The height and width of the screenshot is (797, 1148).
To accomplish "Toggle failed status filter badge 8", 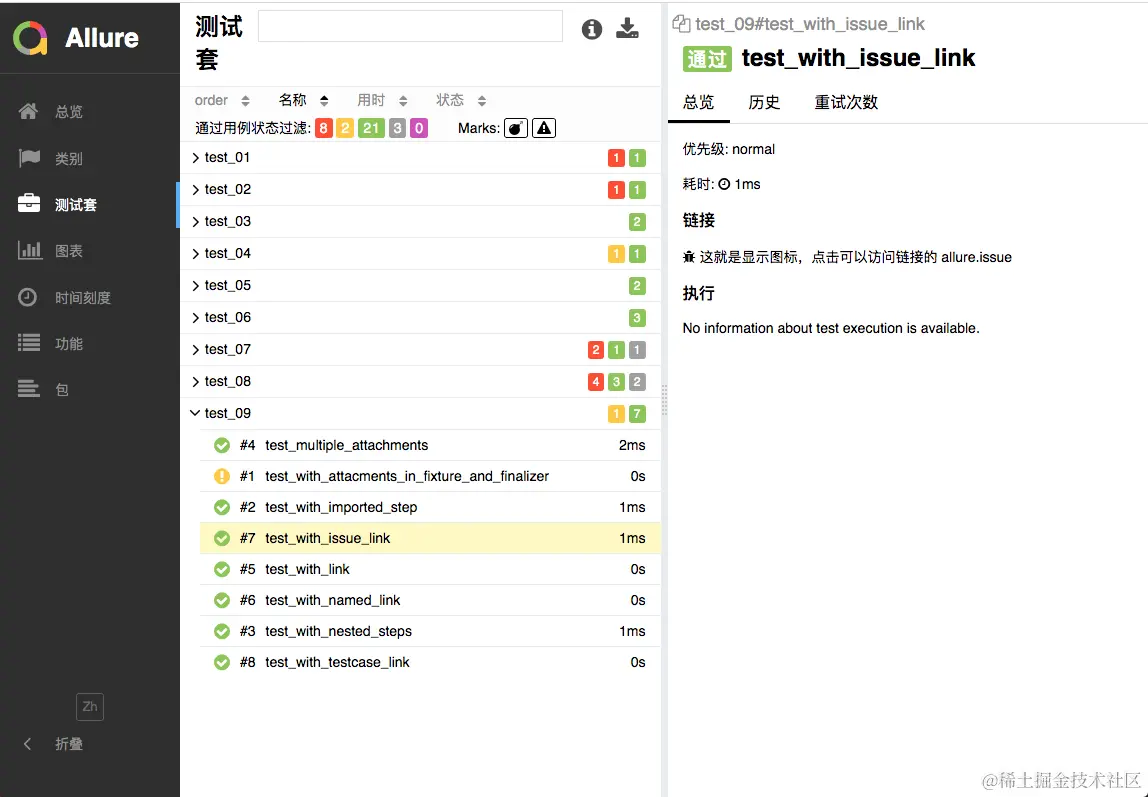I will tap(324, 129).
